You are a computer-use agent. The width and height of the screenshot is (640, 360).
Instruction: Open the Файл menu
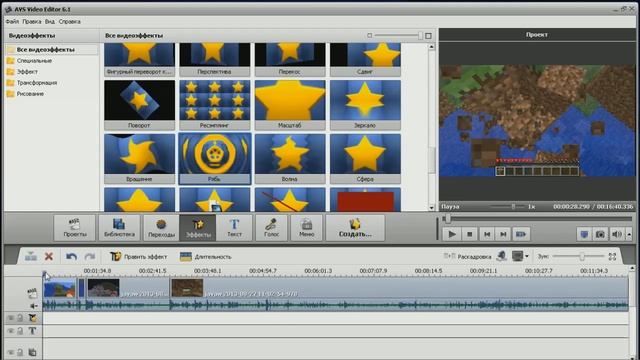pos(12,21)
